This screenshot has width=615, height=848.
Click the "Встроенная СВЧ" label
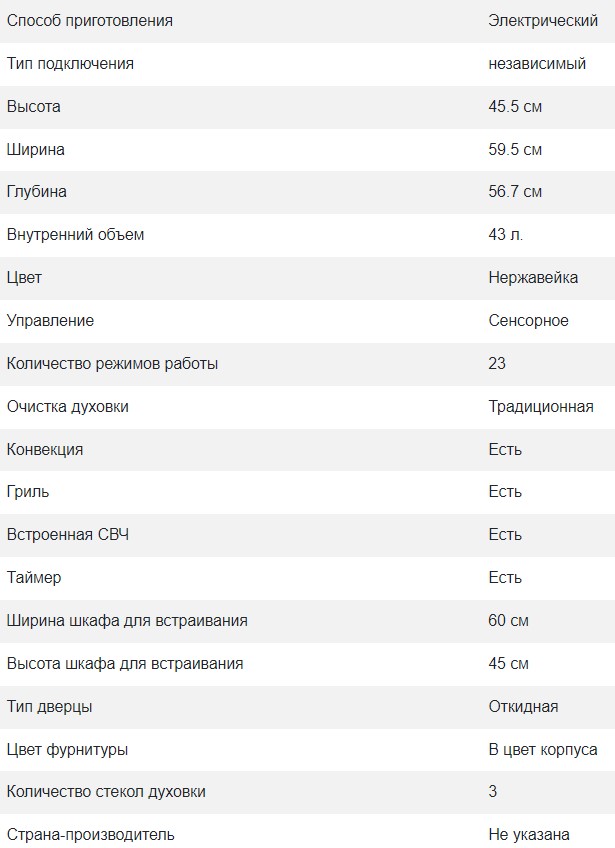coord(68,535)
